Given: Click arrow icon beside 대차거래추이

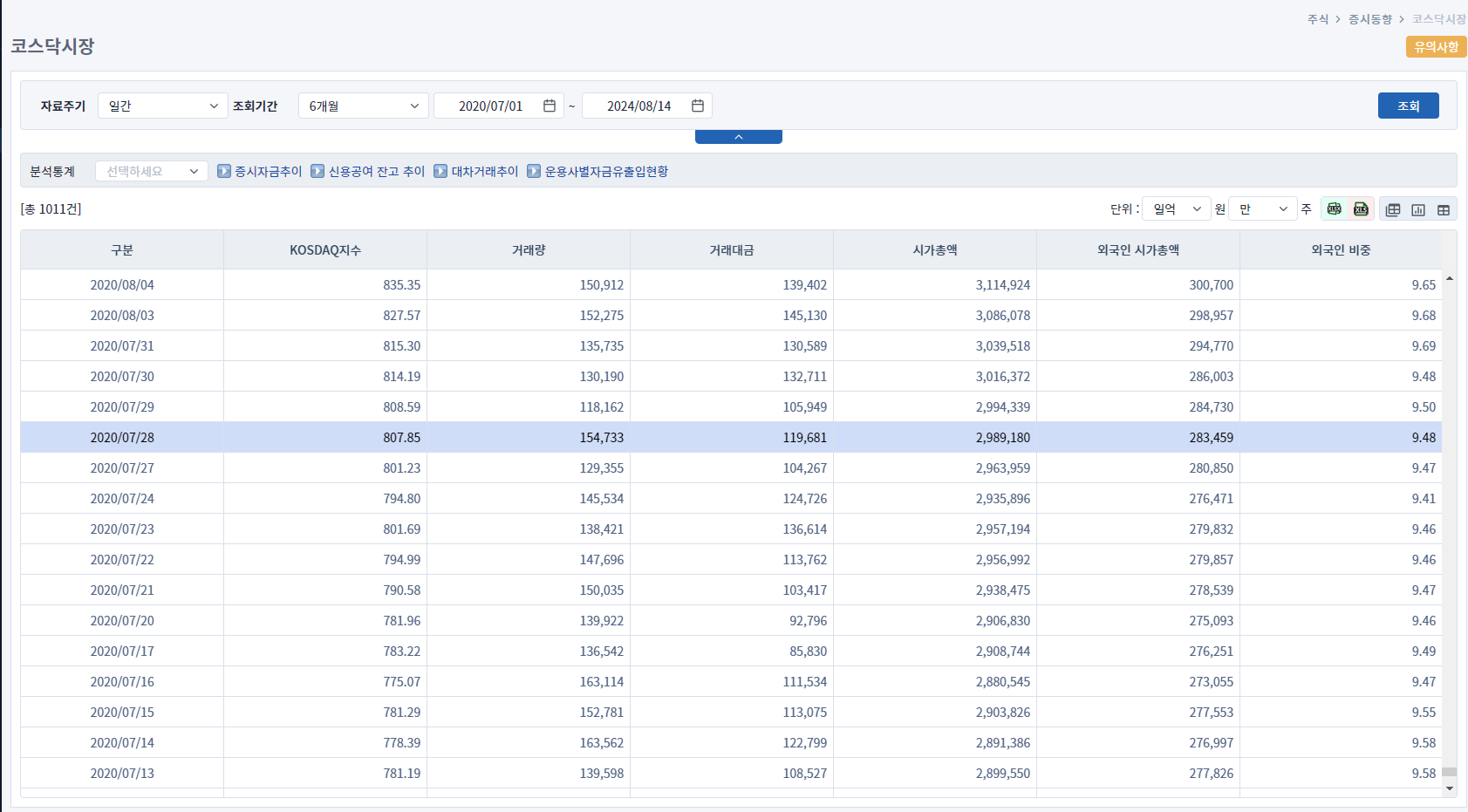Looking at the screenshot, I should (440, 171).
